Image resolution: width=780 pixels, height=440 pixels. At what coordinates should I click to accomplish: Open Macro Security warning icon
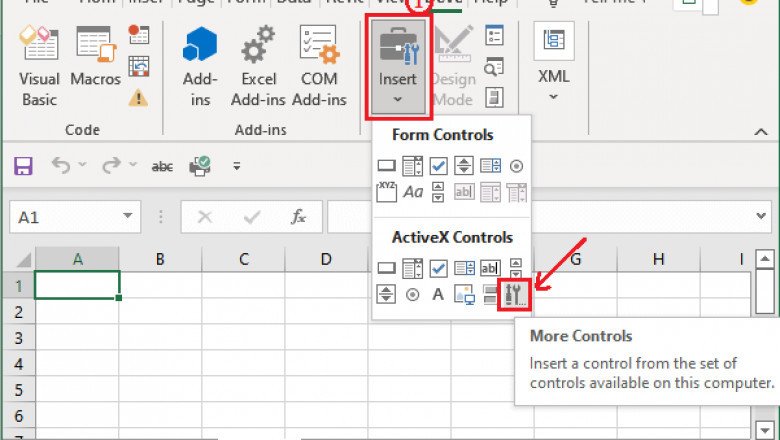click(x=138, y=97)
